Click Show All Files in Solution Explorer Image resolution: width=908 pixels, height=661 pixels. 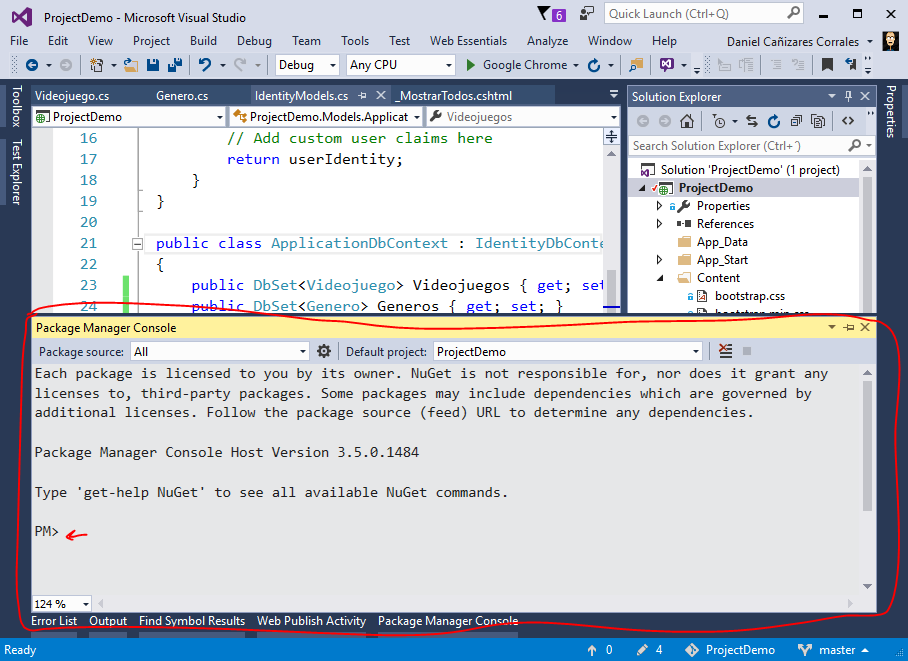pos(818,121)
